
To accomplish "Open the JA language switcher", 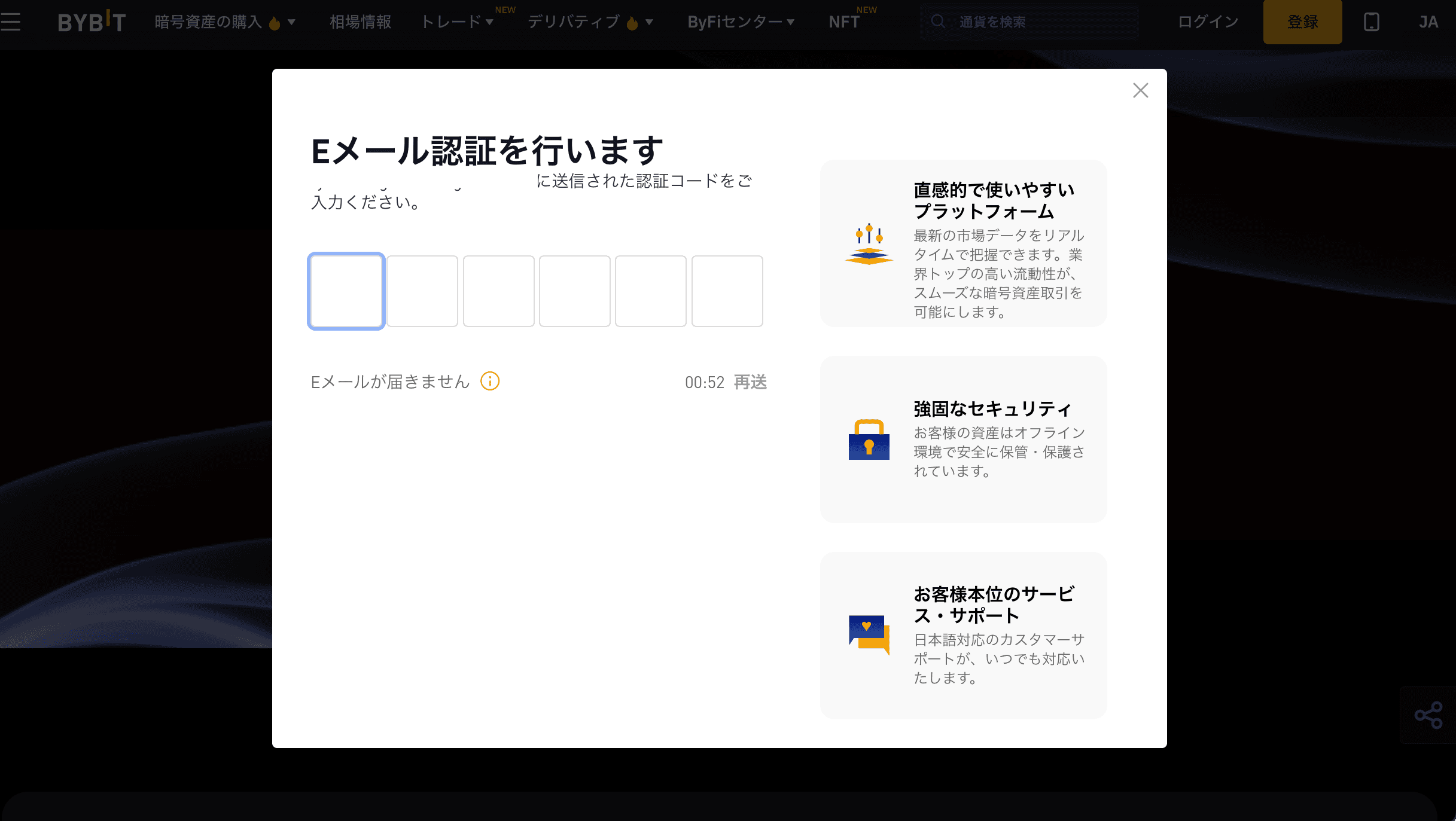I will (1430, 22).
